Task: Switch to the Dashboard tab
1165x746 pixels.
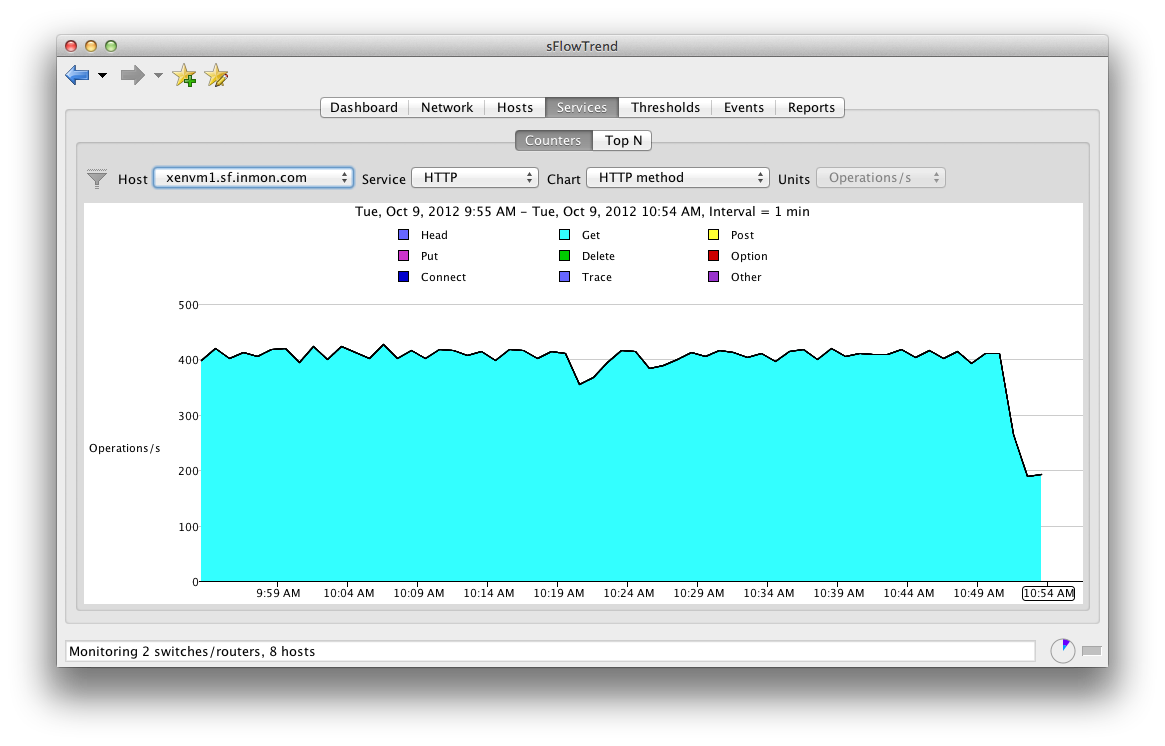Action: click(364, 107)
